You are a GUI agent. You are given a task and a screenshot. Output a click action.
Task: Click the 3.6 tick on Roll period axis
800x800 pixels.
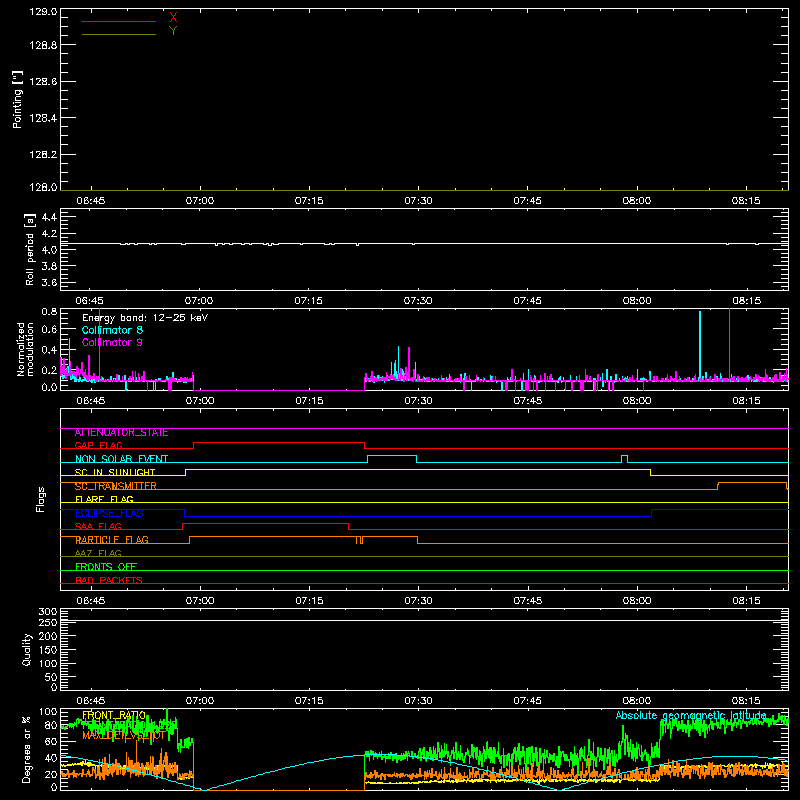49,282
